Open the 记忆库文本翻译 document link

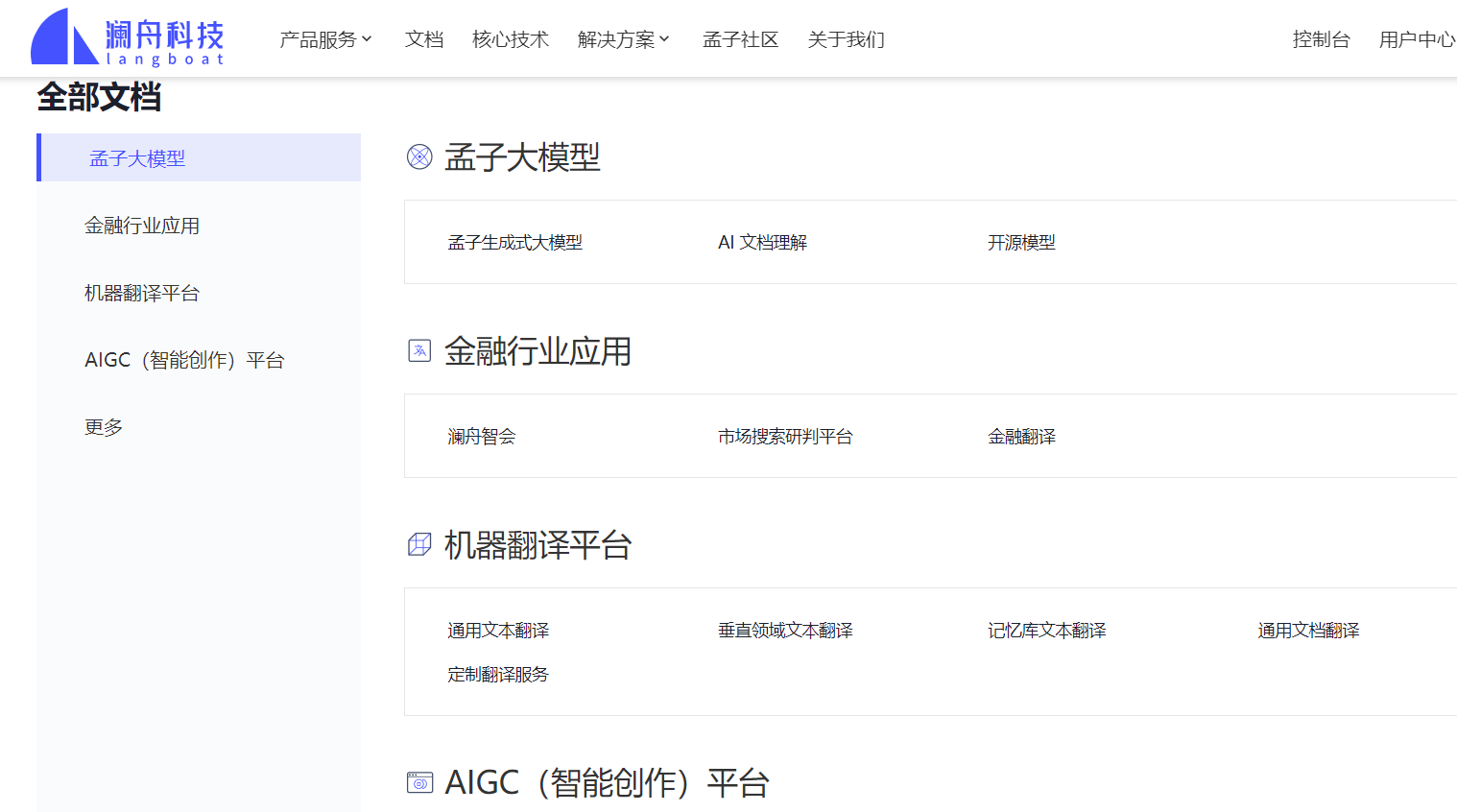coord(1046,631)
